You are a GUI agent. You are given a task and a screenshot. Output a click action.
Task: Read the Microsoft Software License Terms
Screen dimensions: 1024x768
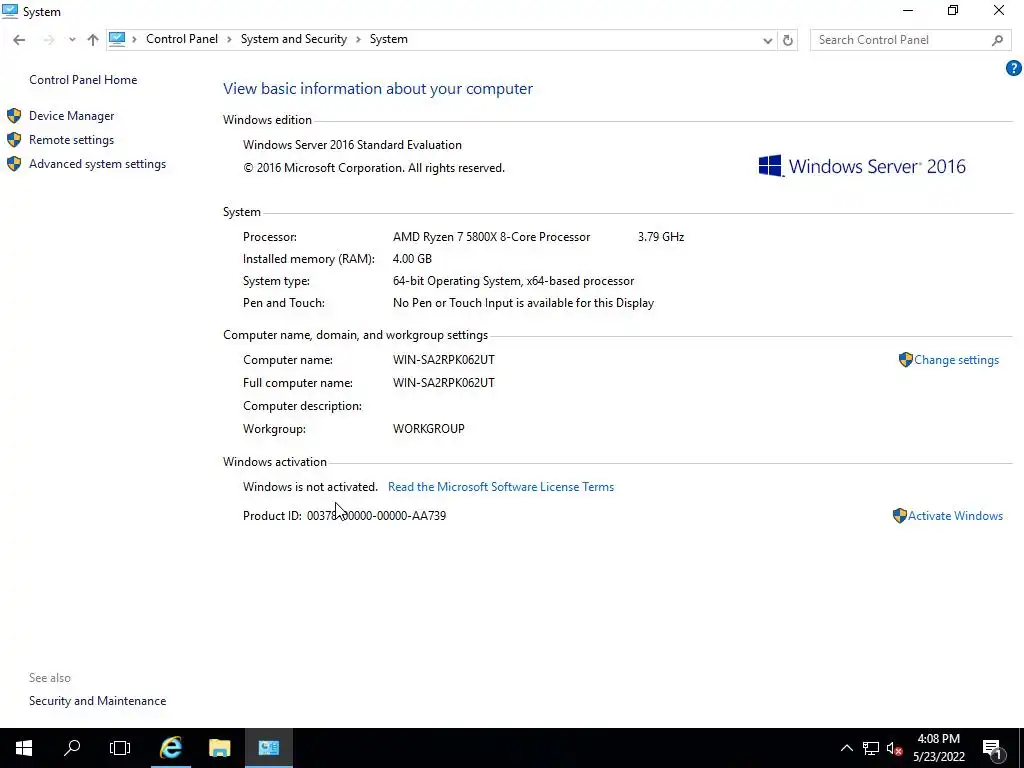(x=501, y=487)
